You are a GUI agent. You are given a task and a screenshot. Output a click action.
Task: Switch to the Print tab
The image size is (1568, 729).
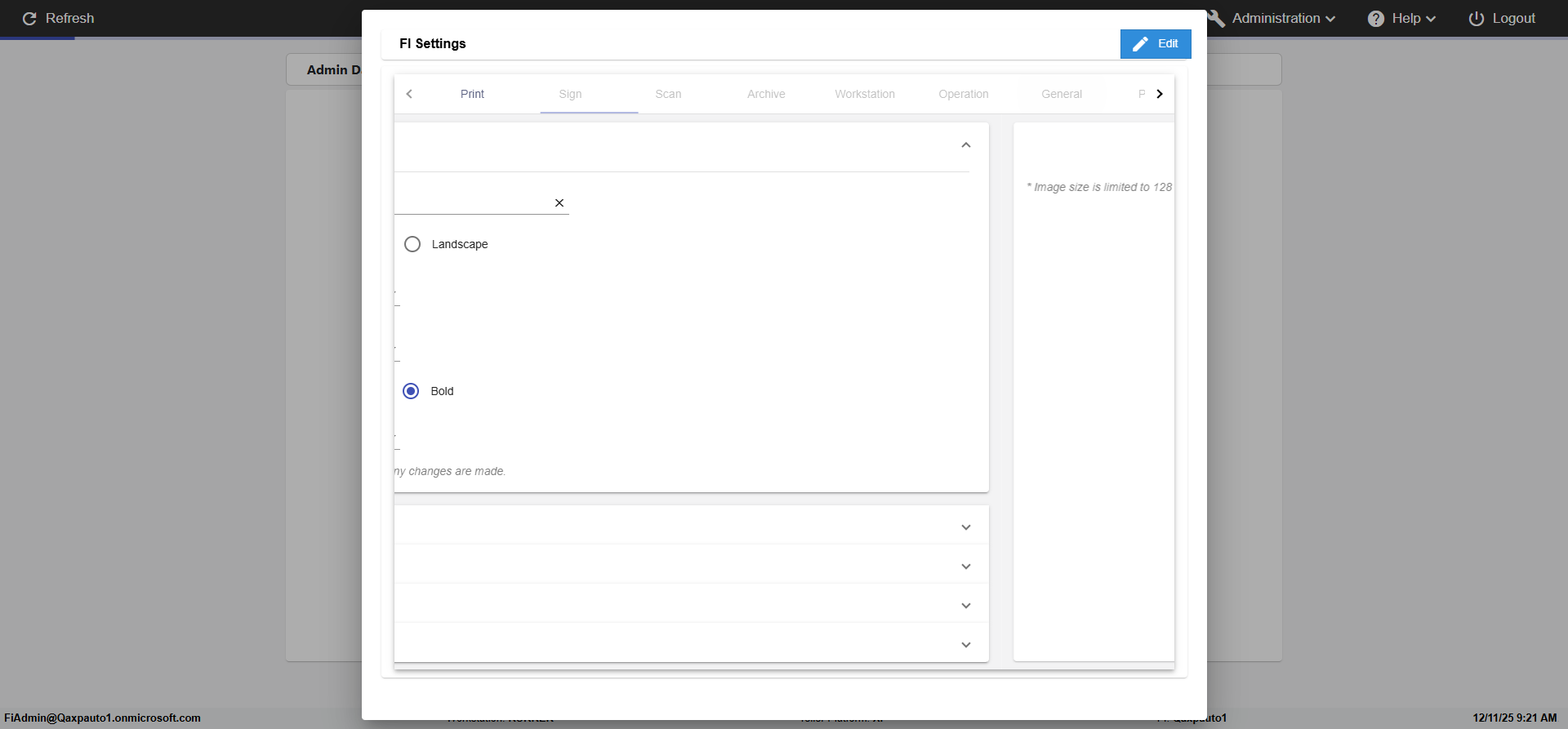[472, 94]
